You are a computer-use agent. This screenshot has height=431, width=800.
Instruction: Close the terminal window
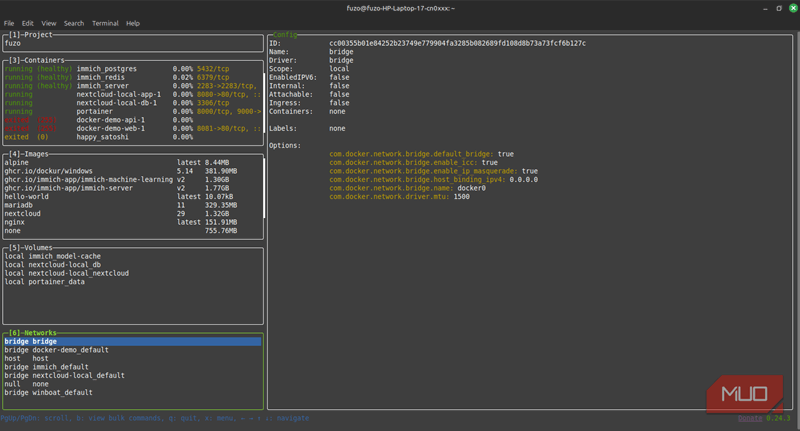point(793,9)
